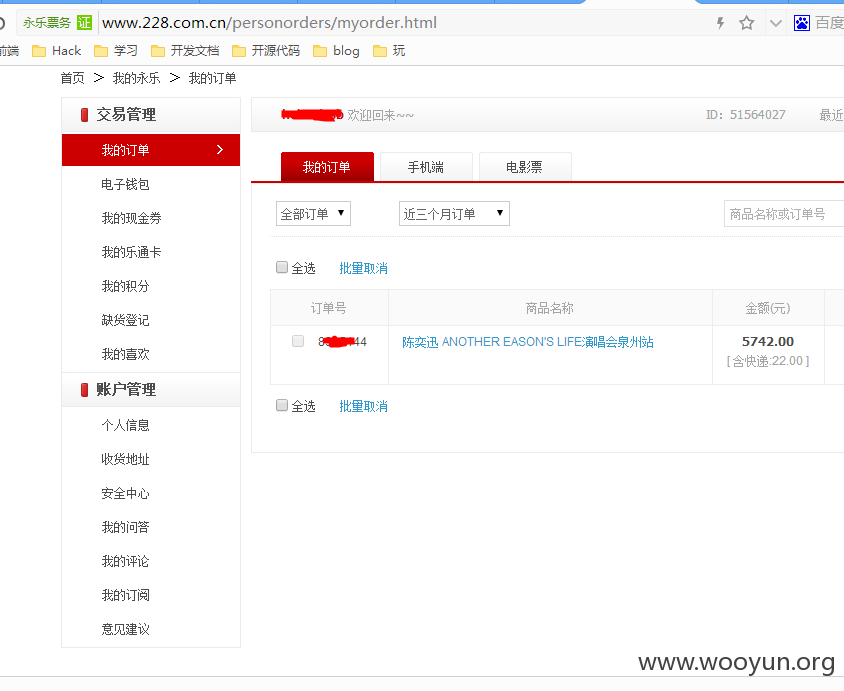Screen dimensions: 844x691
Task: Open 安全中心 in account management
Action: click(x=125, y=493)
